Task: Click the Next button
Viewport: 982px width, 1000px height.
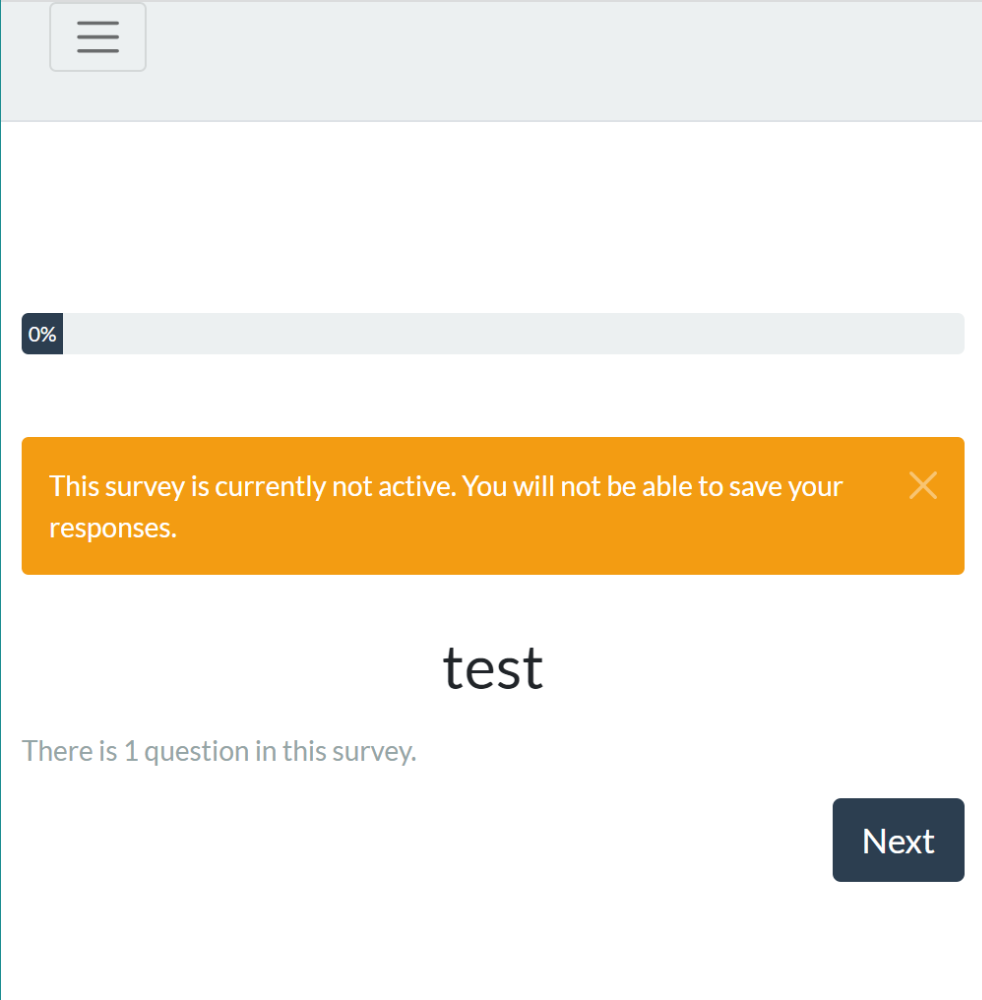Action: [897, 840]
